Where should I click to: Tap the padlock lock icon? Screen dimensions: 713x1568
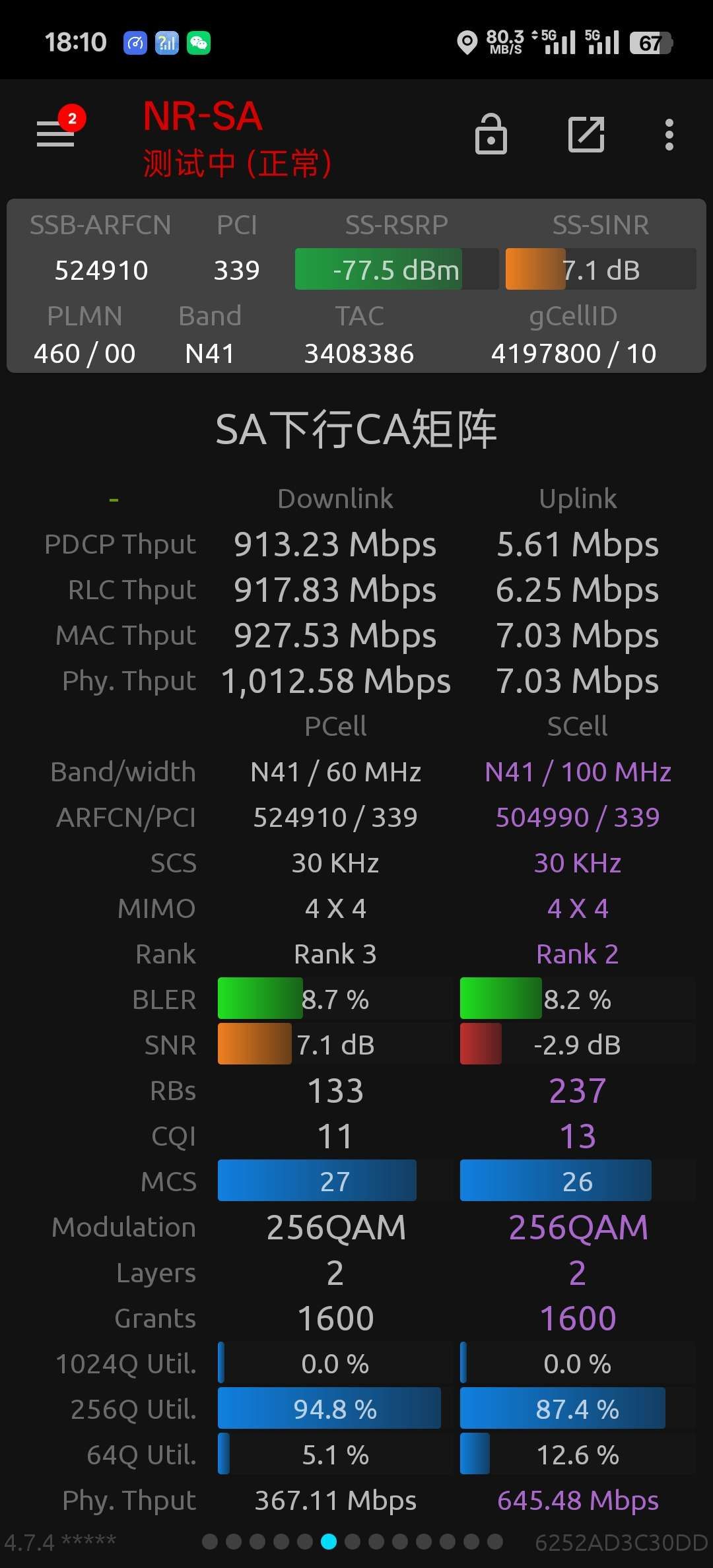click(x=491, y=134)
